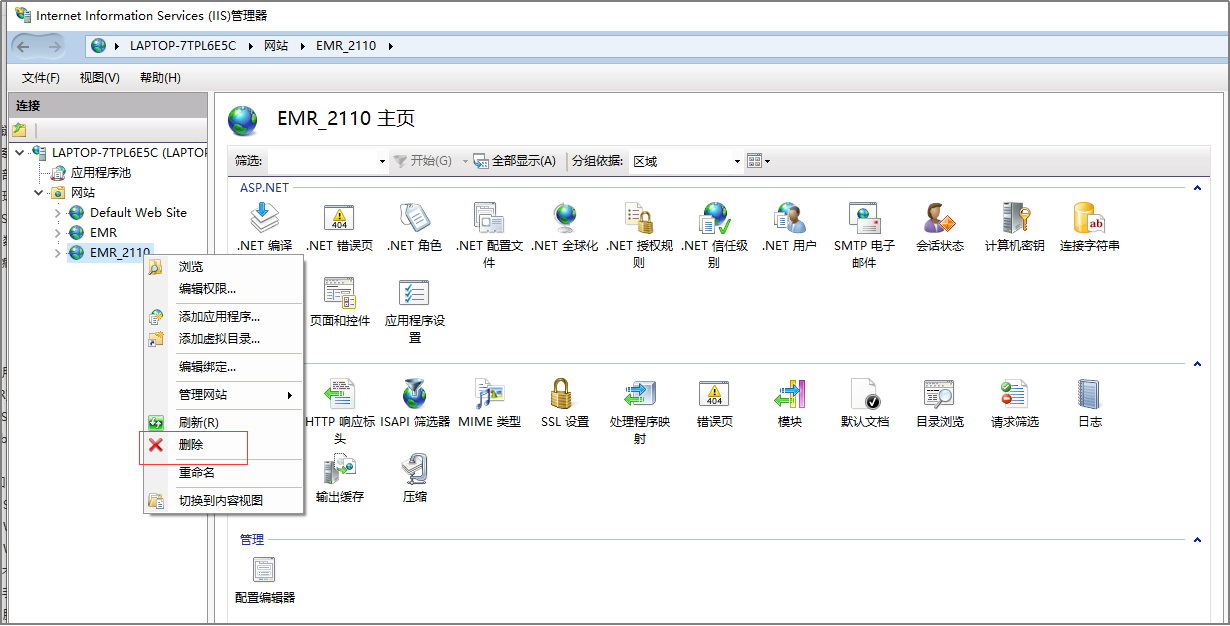
Task: Click the back navigation arrow
Action: (x=24, y=46)
